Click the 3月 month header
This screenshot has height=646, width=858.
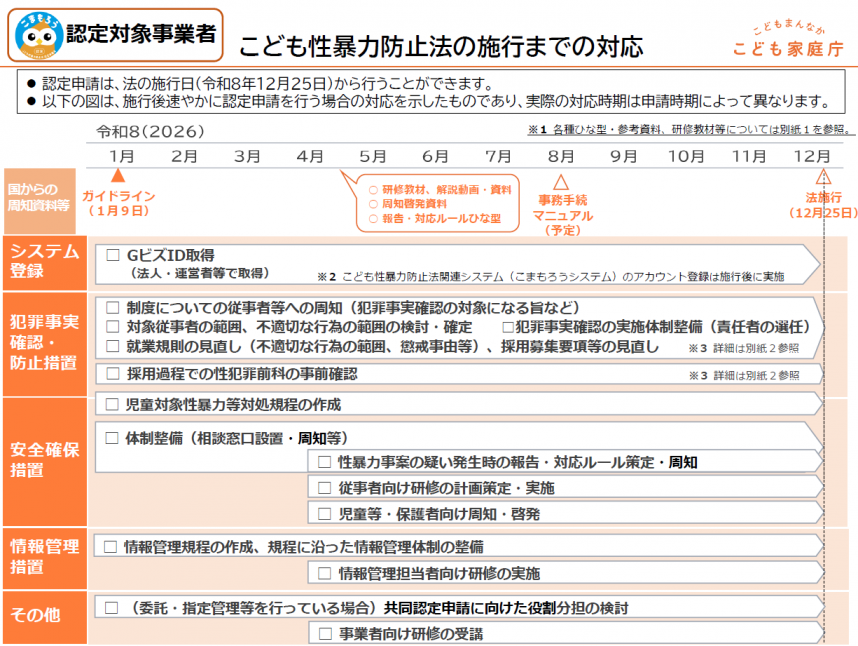247,156
